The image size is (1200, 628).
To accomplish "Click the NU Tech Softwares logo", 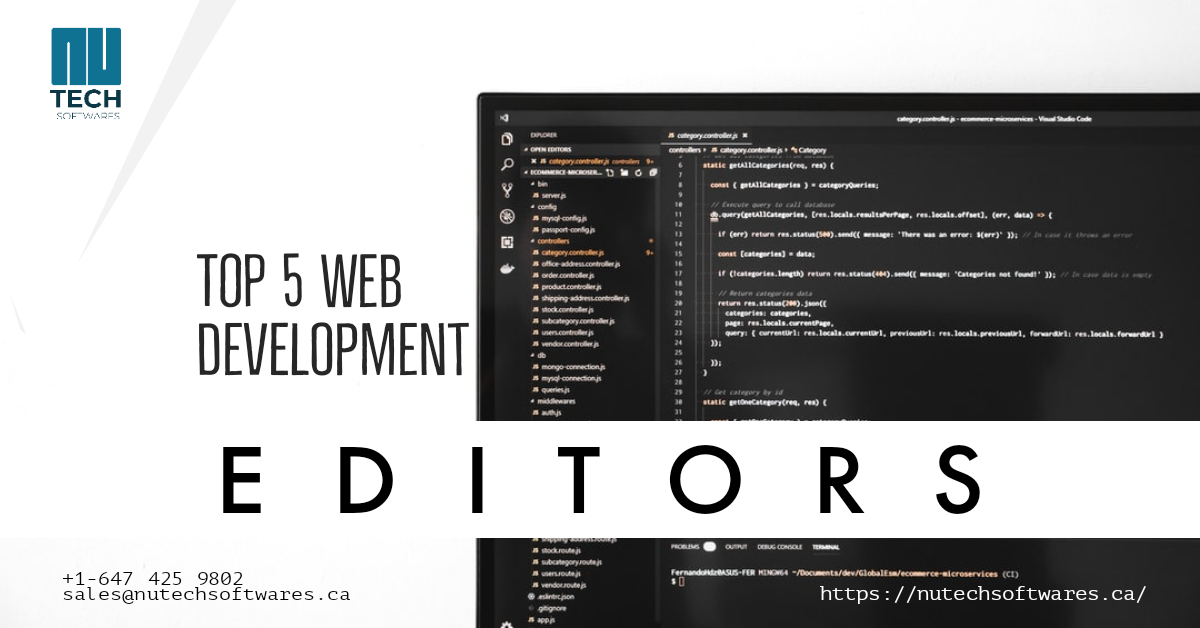I will click(x=86, y=74).
